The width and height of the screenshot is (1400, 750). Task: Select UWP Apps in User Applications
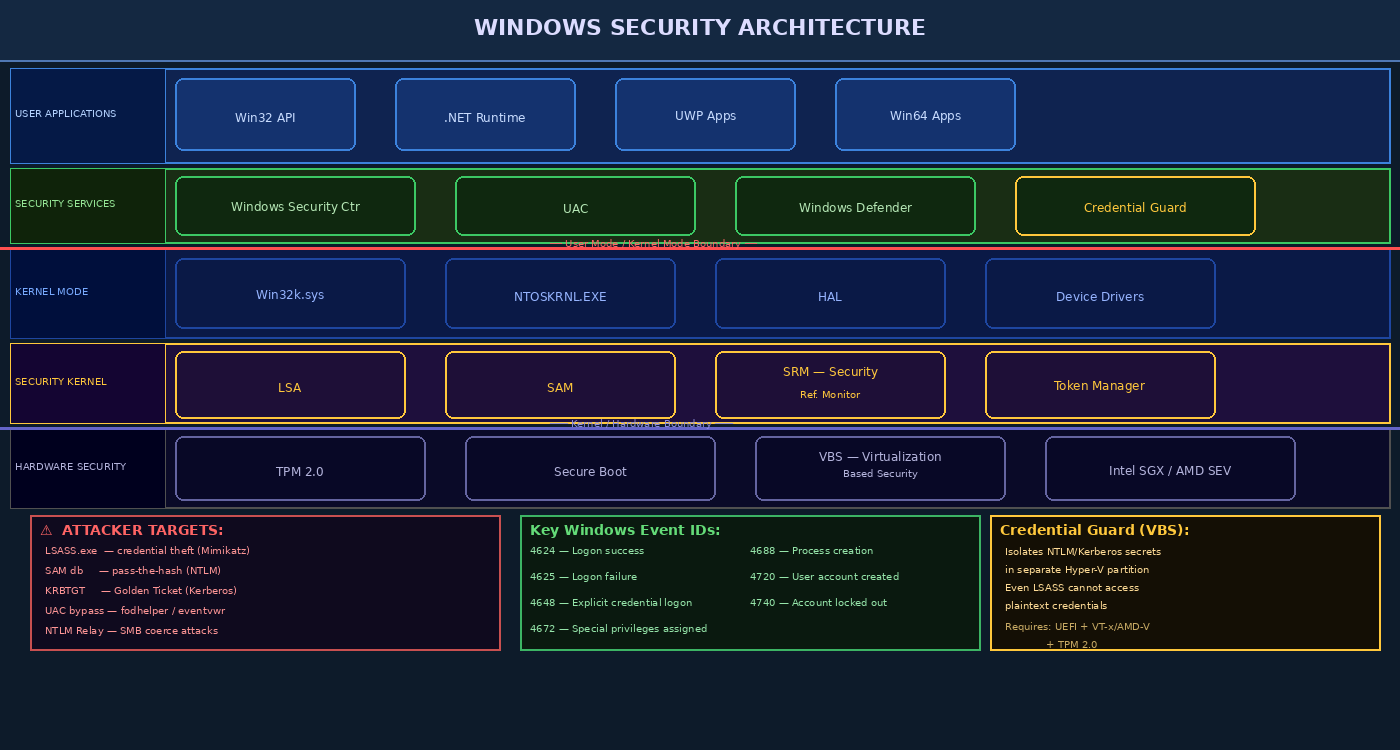click(705, 114)
